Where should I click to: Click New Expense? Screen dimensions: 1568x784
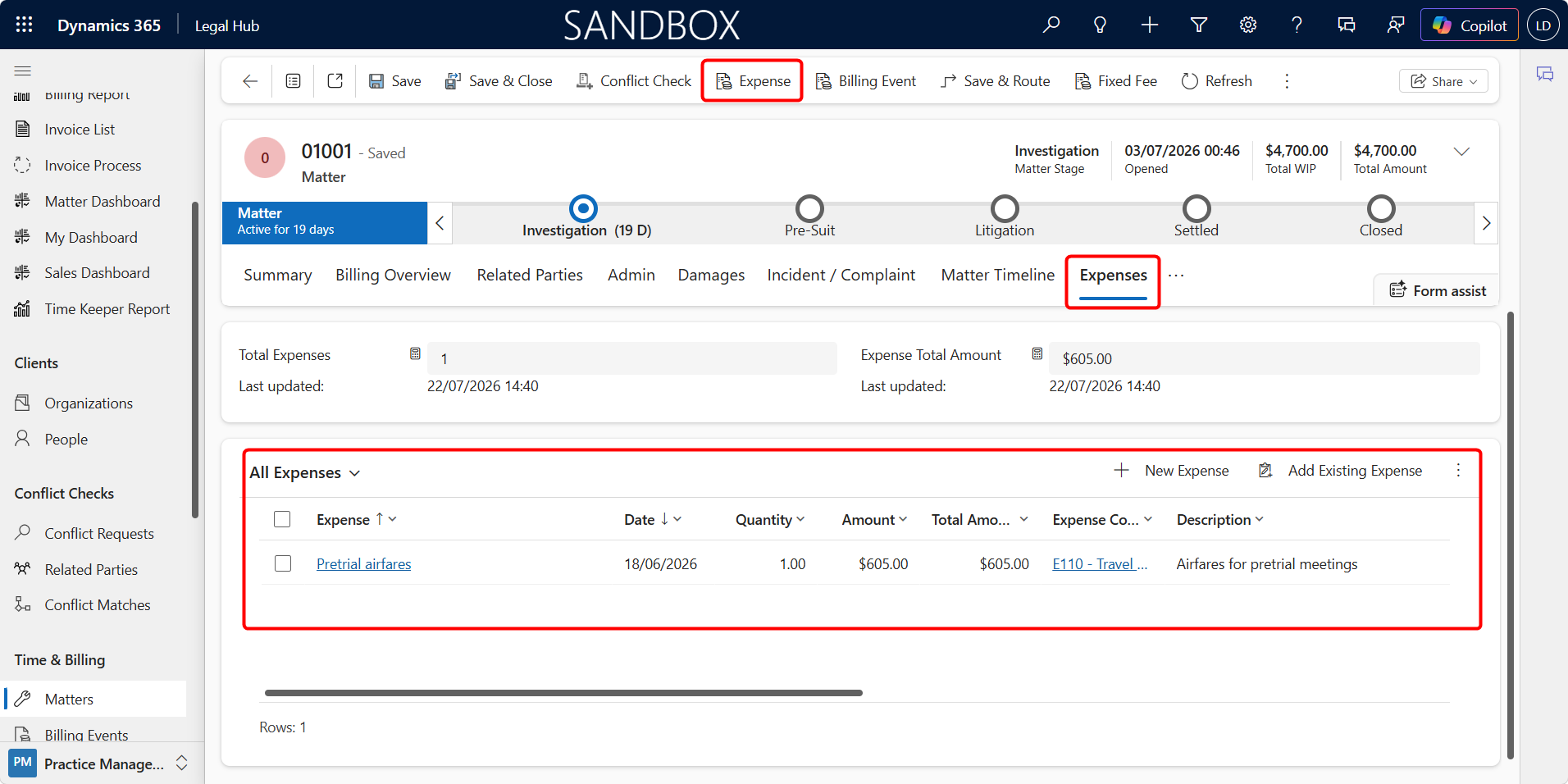1172,471
